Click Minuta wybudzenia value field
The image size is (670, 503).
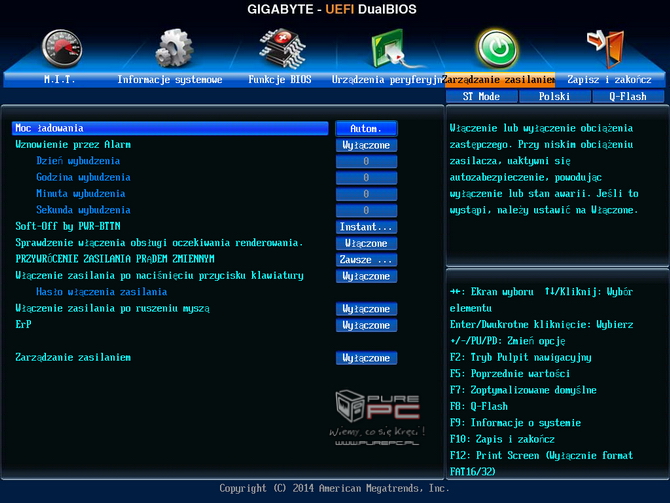(x=366, y=194)
